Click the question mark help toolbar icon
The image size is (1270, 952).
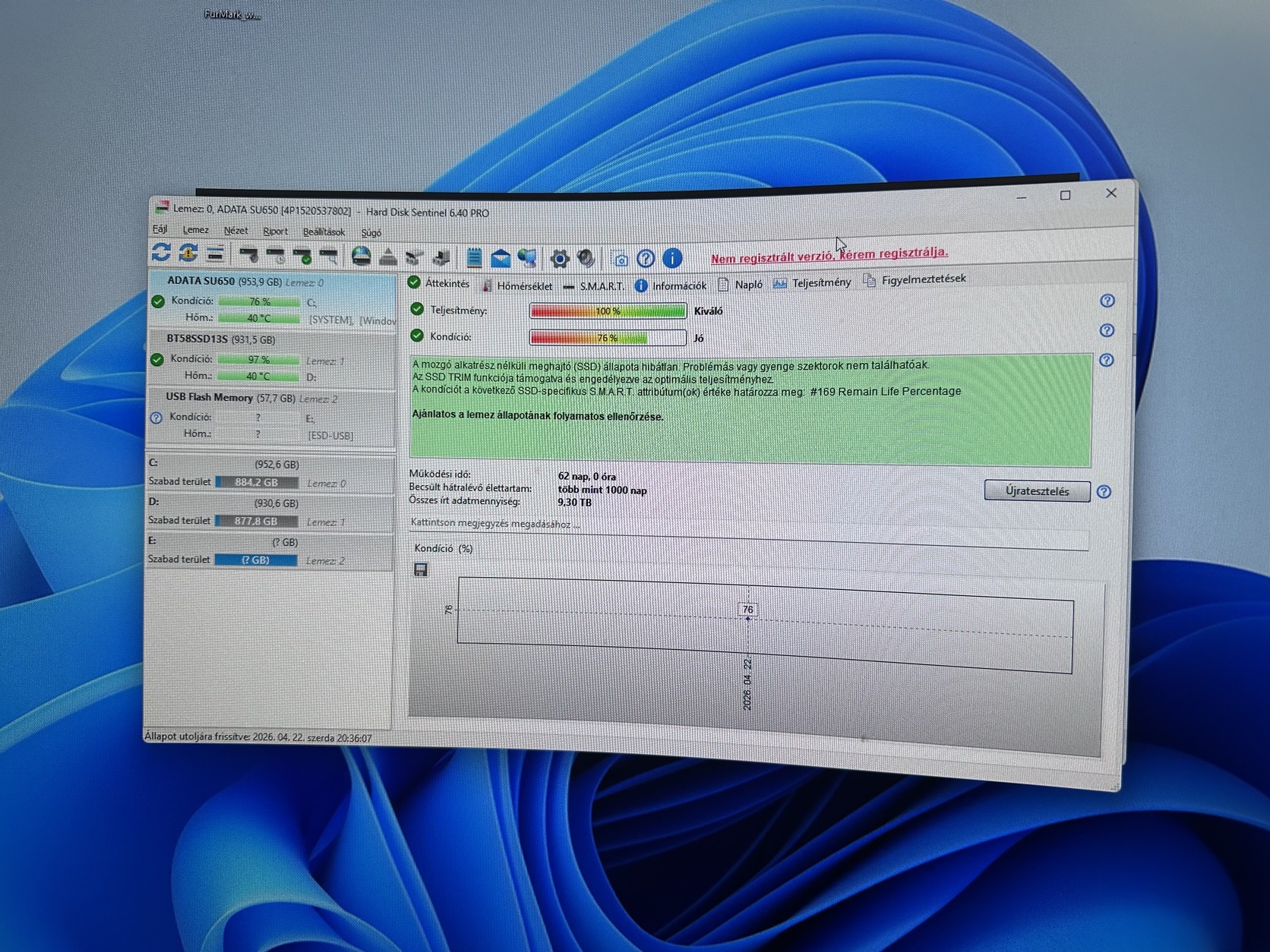pos(646,259)
